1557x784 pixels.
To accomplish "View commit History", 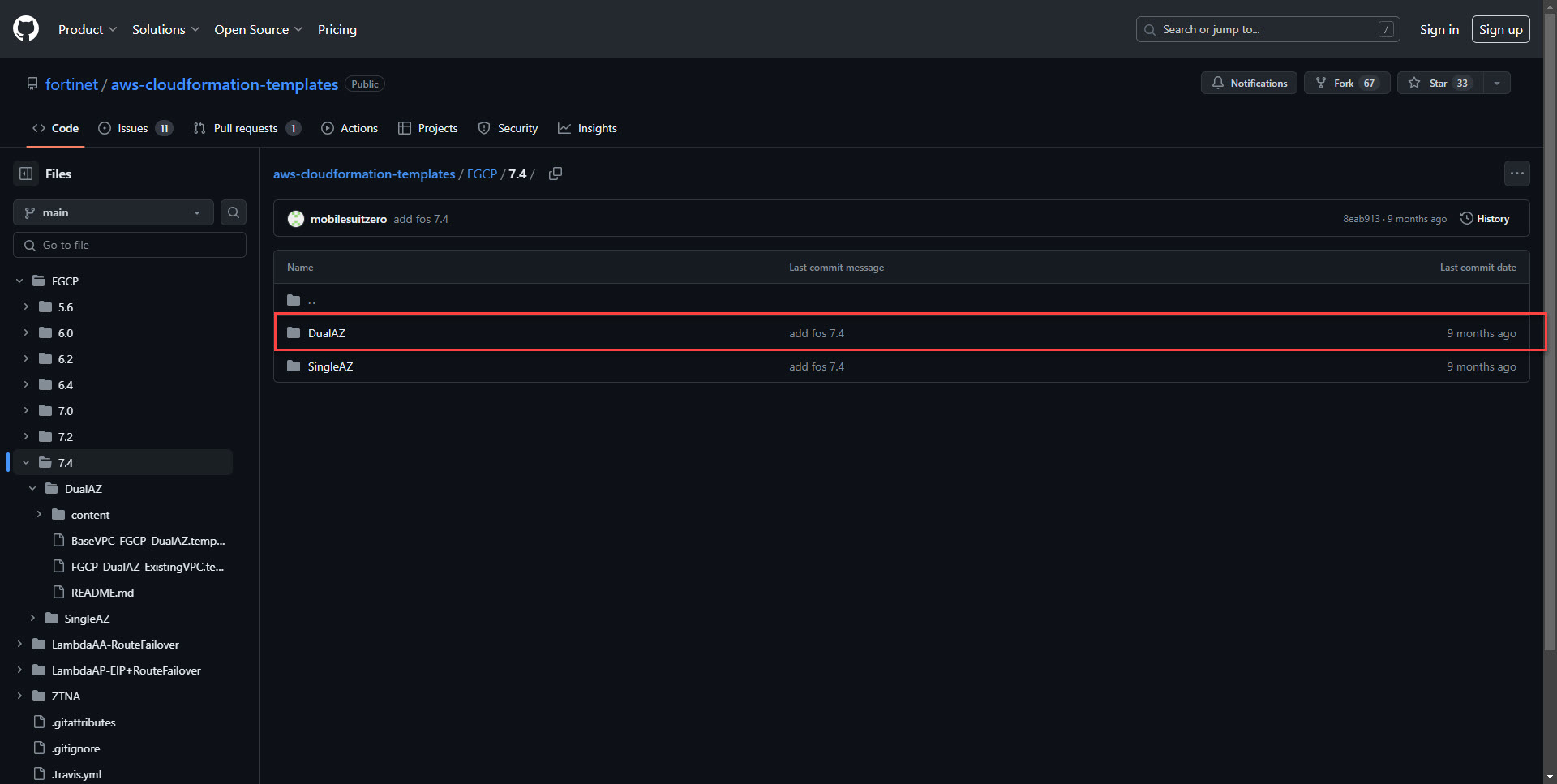I will coord(1485,219).
